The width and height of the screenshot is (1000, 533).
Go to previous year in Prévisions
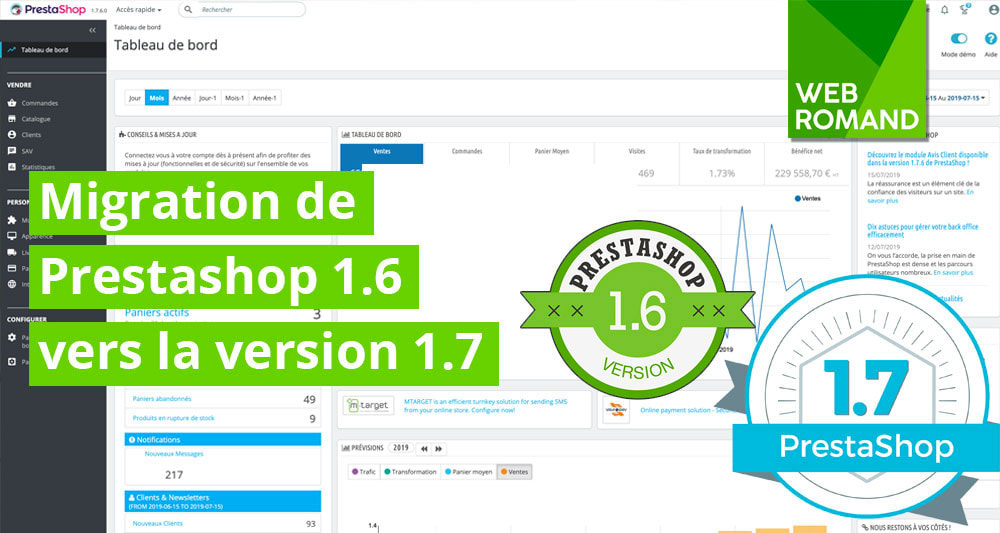424,448
